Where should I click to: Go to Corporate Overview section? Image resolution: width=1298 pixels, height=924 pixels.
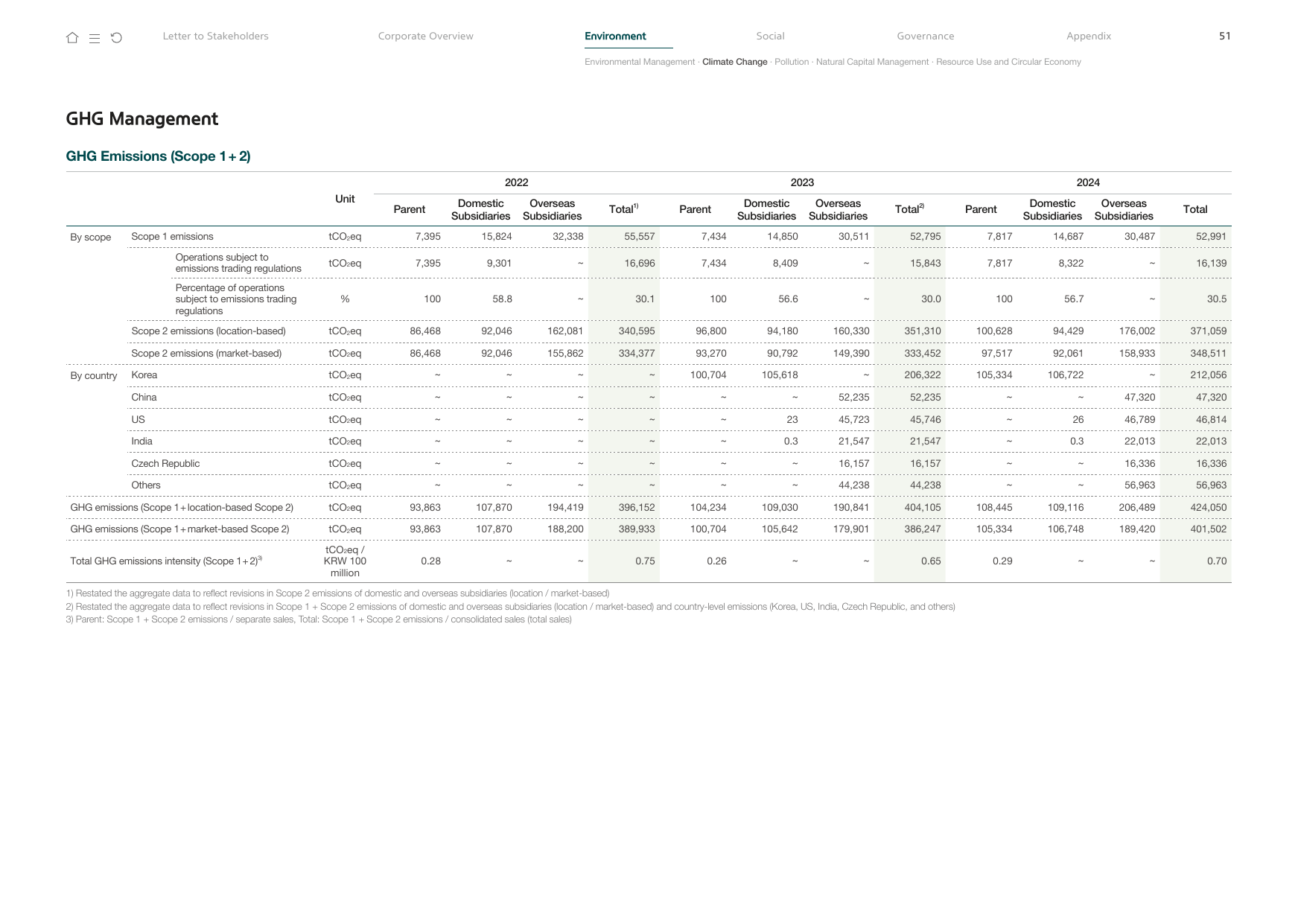pyautogui.click(x=426, y=36)
